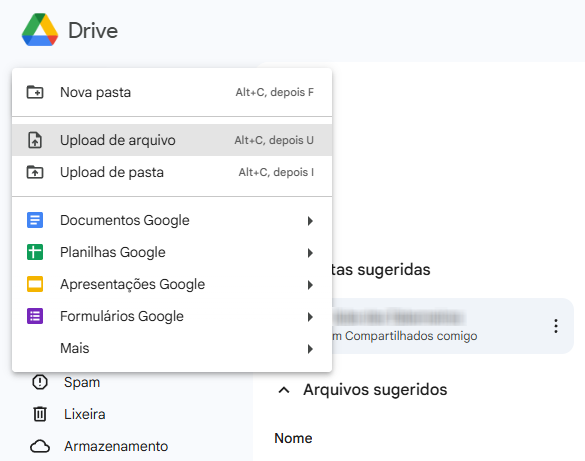Click the purple Formulários Google icon
Screen dimensions: 585x461
click(x=35, y=316)
